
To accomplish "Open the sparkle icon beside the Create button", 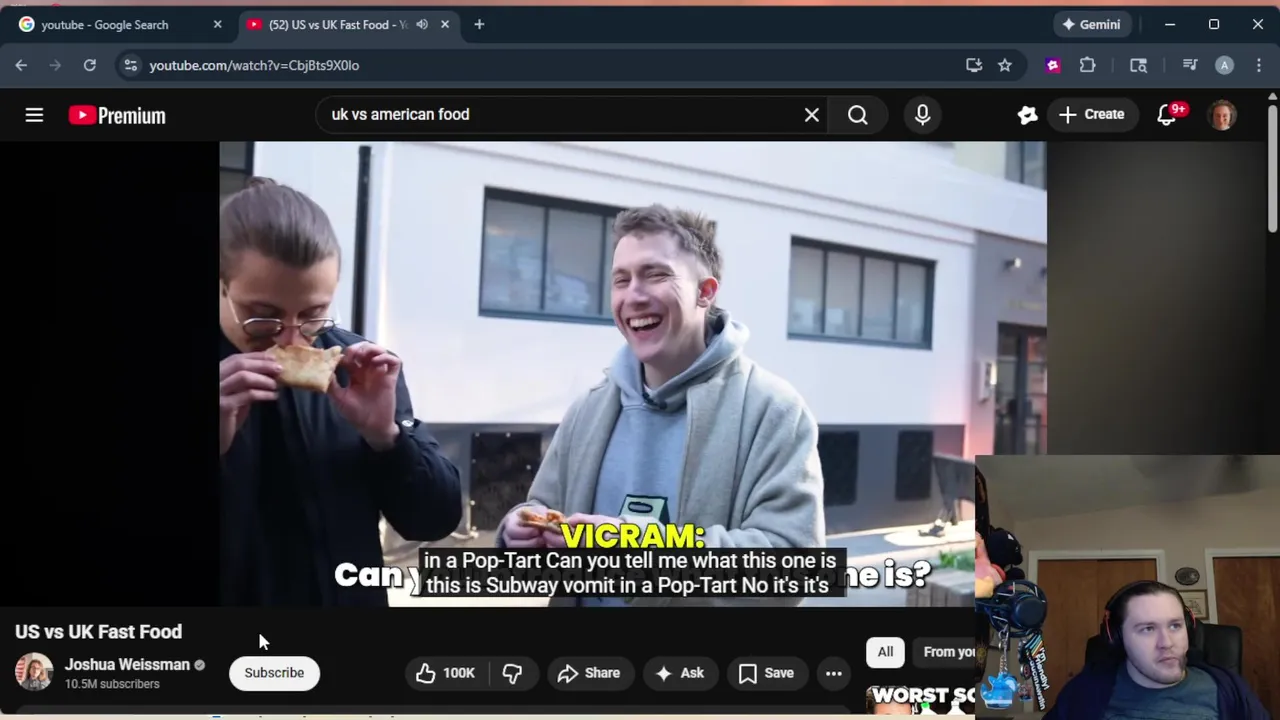I will pos(1027,115).
